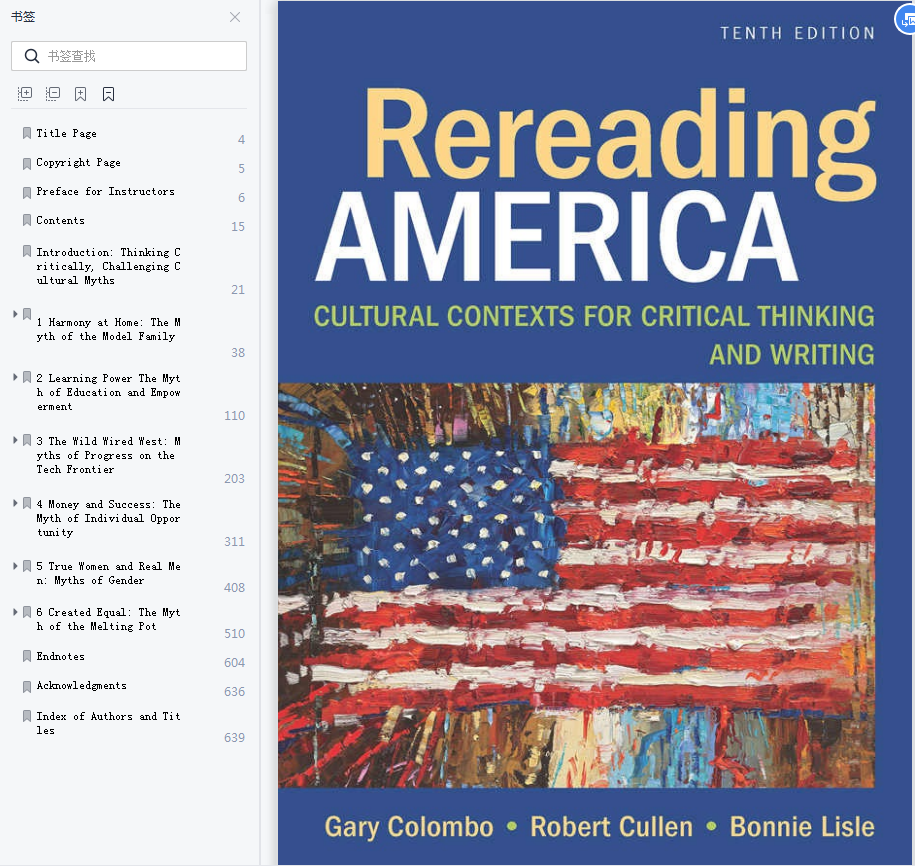Expand the Money and Success chapter
The height and width of the screenshot is (866, 915).
pos(15,503)
